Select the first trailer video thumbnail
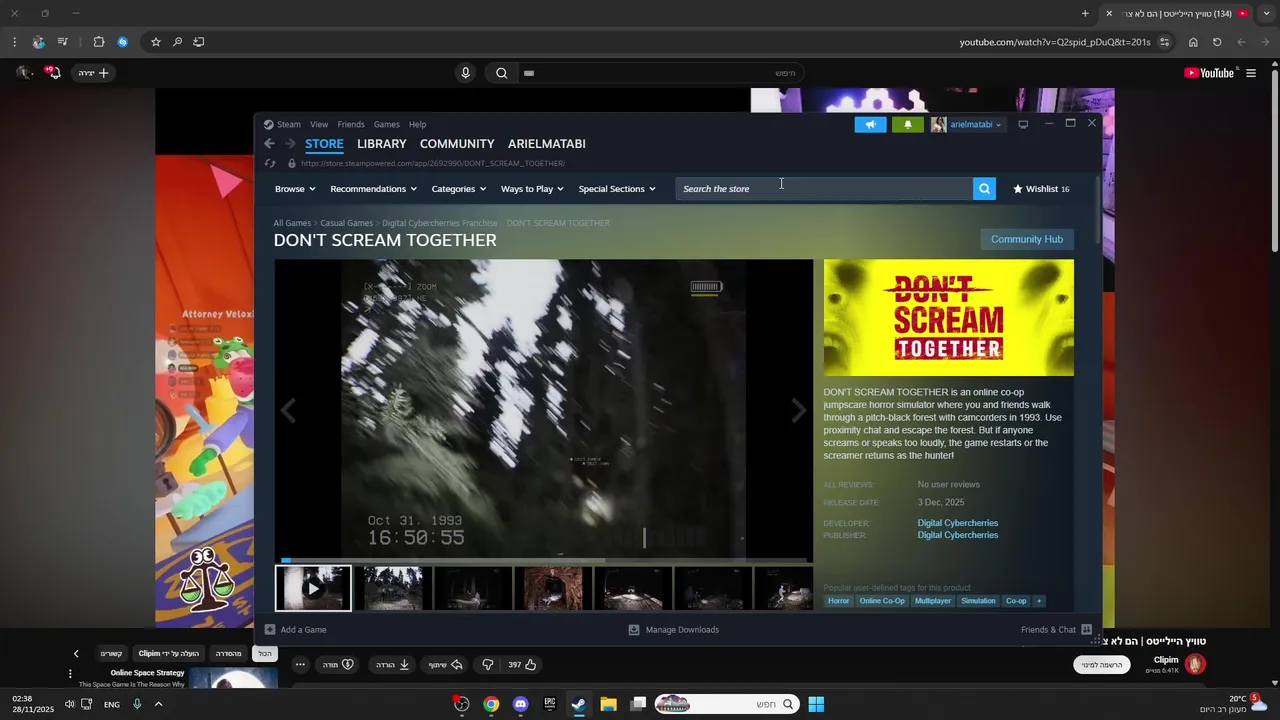Viewport: 1280px width, 720px height. pyautogui.click(x=313, y=588)
